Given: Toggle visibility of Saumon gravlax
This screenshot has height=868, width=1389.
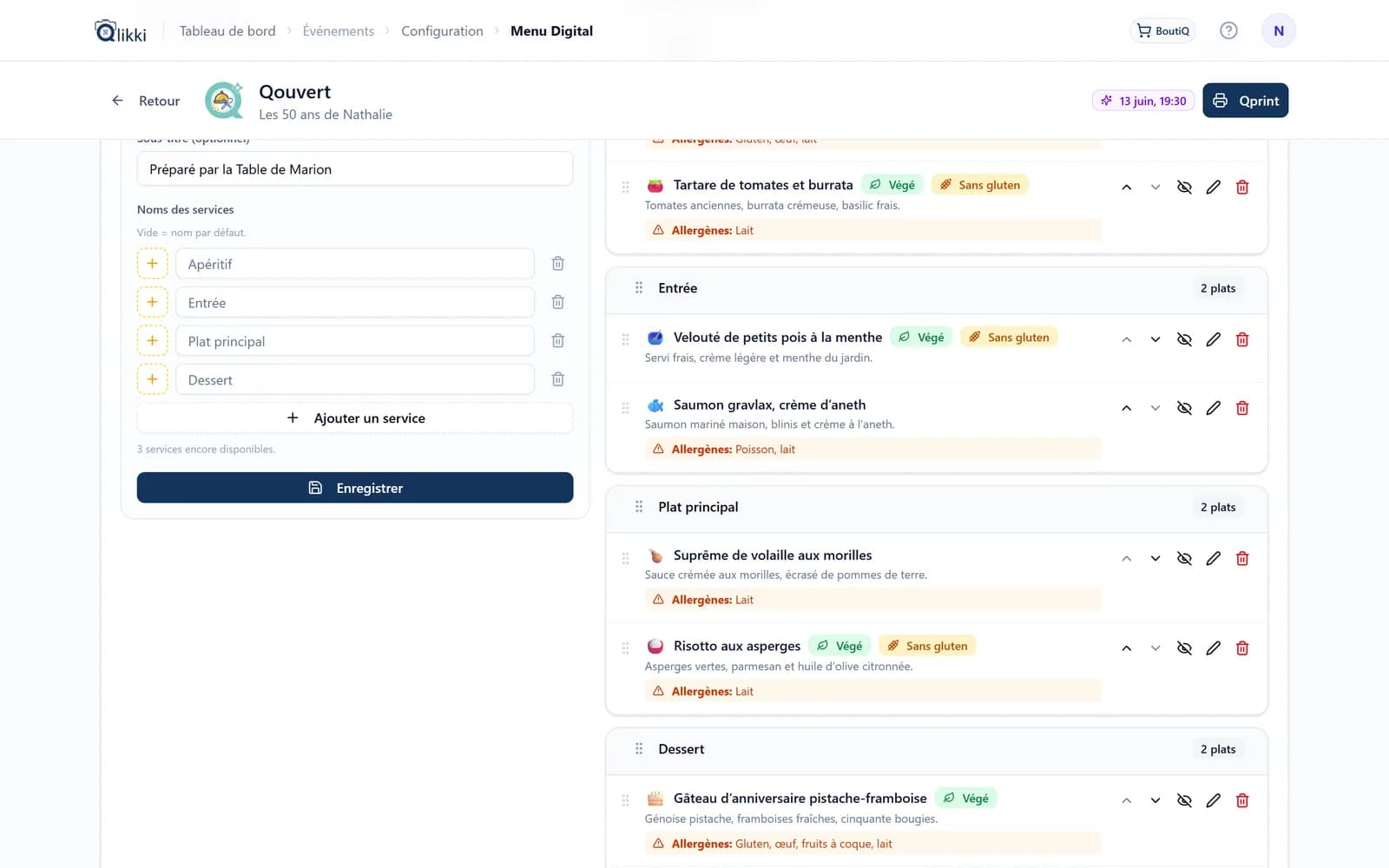Looking at the screenshot, I should [x=1184, y=408].
